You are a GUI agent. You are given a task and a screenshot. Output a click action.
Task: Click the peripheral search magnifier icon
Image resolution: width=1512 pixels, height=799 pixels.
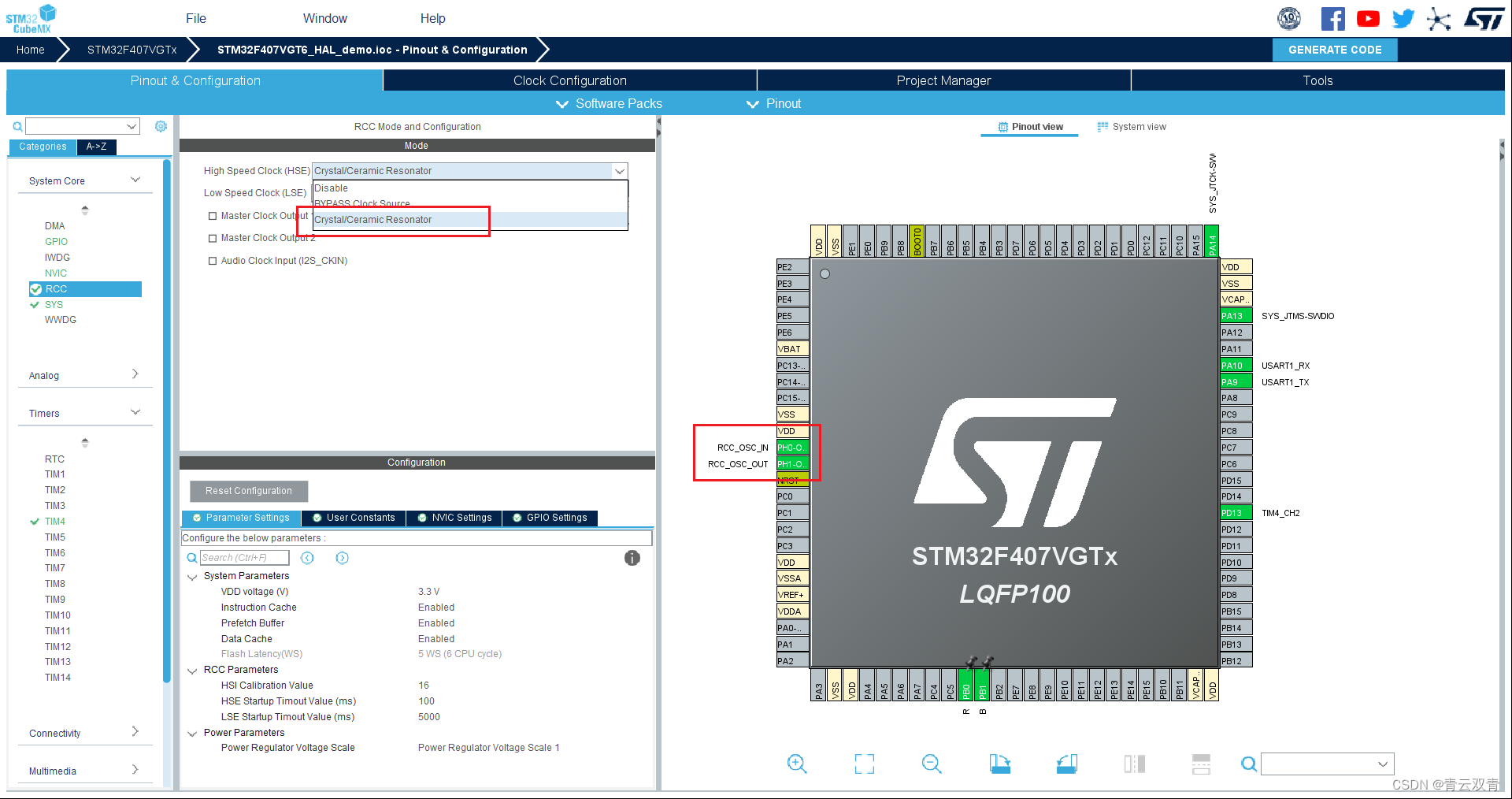click(x=17, y=126)
